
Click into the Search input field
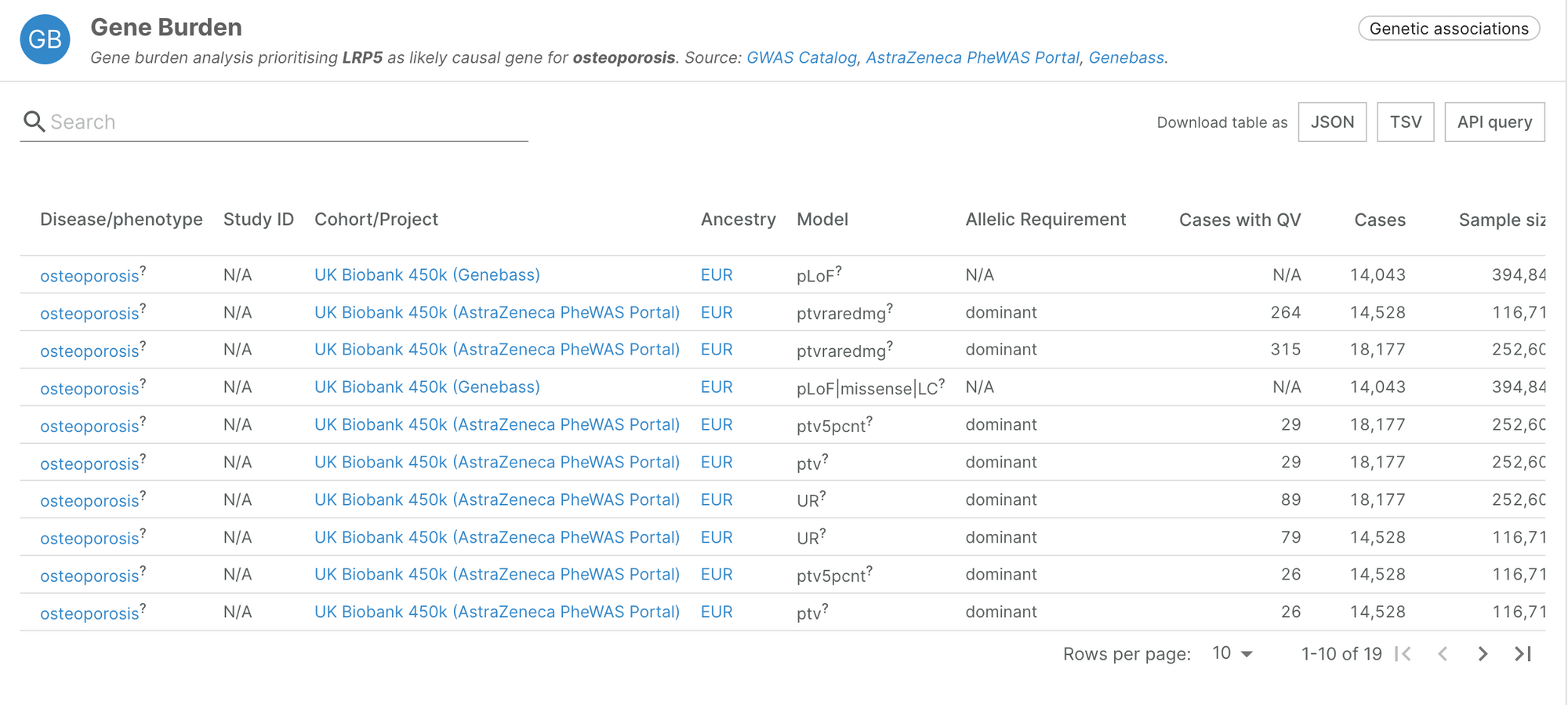click(x=282, y=122)
